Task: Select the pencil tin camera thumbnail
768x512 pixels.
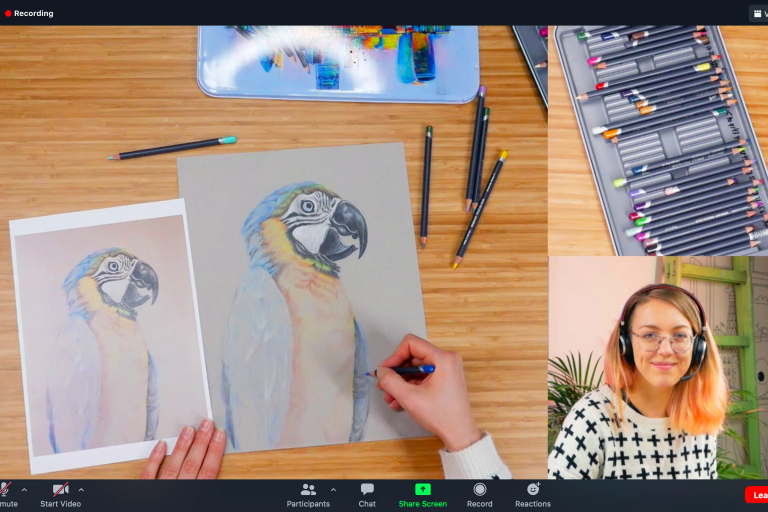Action: pos(657,140)
